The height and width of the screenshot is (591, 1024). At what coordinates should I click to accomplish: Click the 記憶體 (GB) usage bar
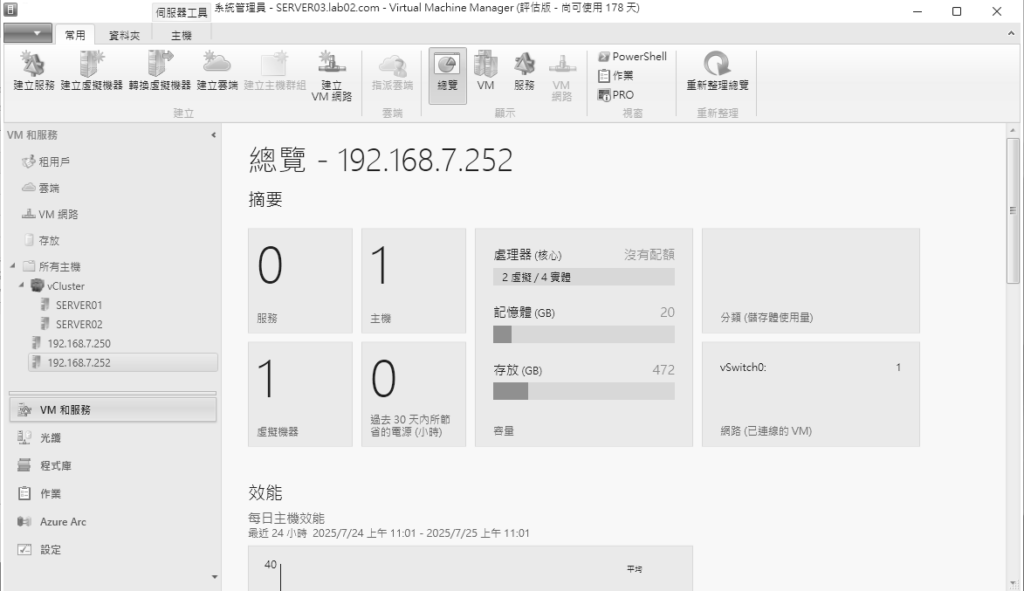coord(584,334)
